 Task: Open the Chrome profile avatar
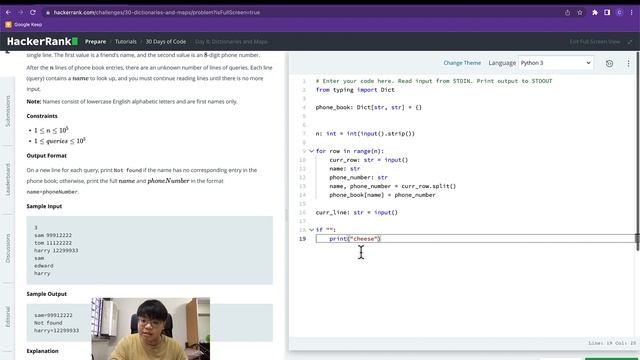pyautogui.click(x=620, y=13)
